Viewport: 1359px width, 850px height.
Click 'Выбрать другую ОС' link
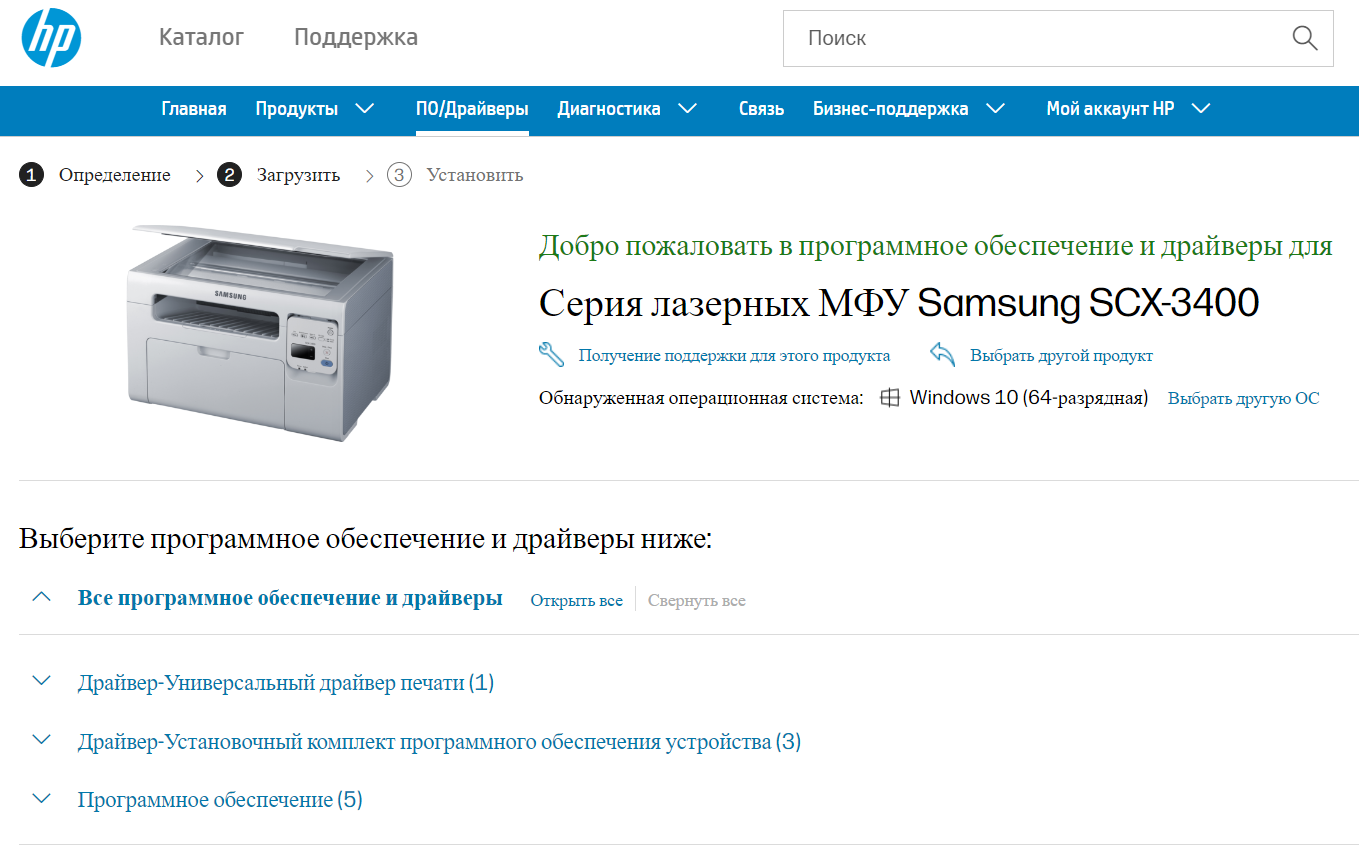coord(1244,398)
